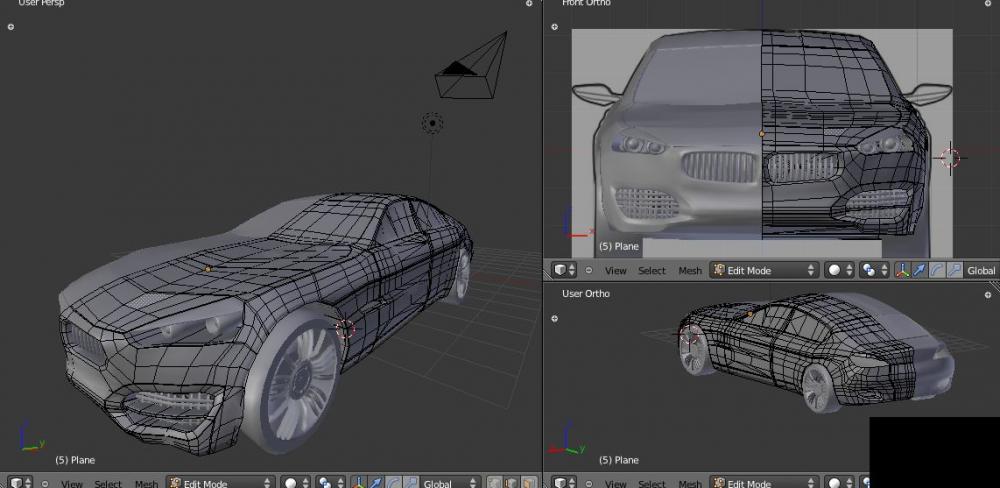This screenshot has width=1000, height=488.
Task: Select edge select mode in User Persp header
Action: point(510,483)
